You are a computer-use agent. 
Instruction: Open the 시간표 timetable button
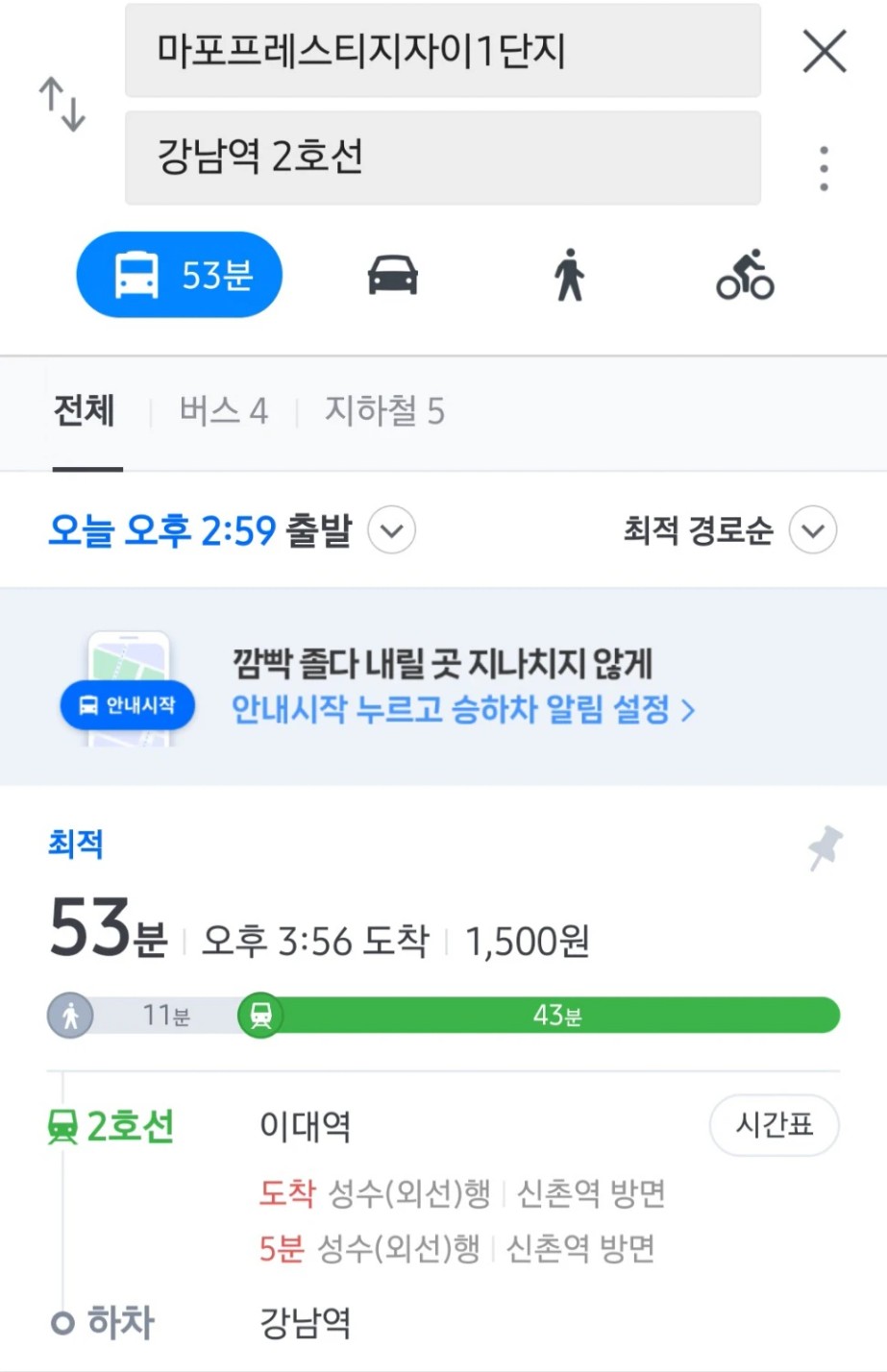(x=775, y=1124)
